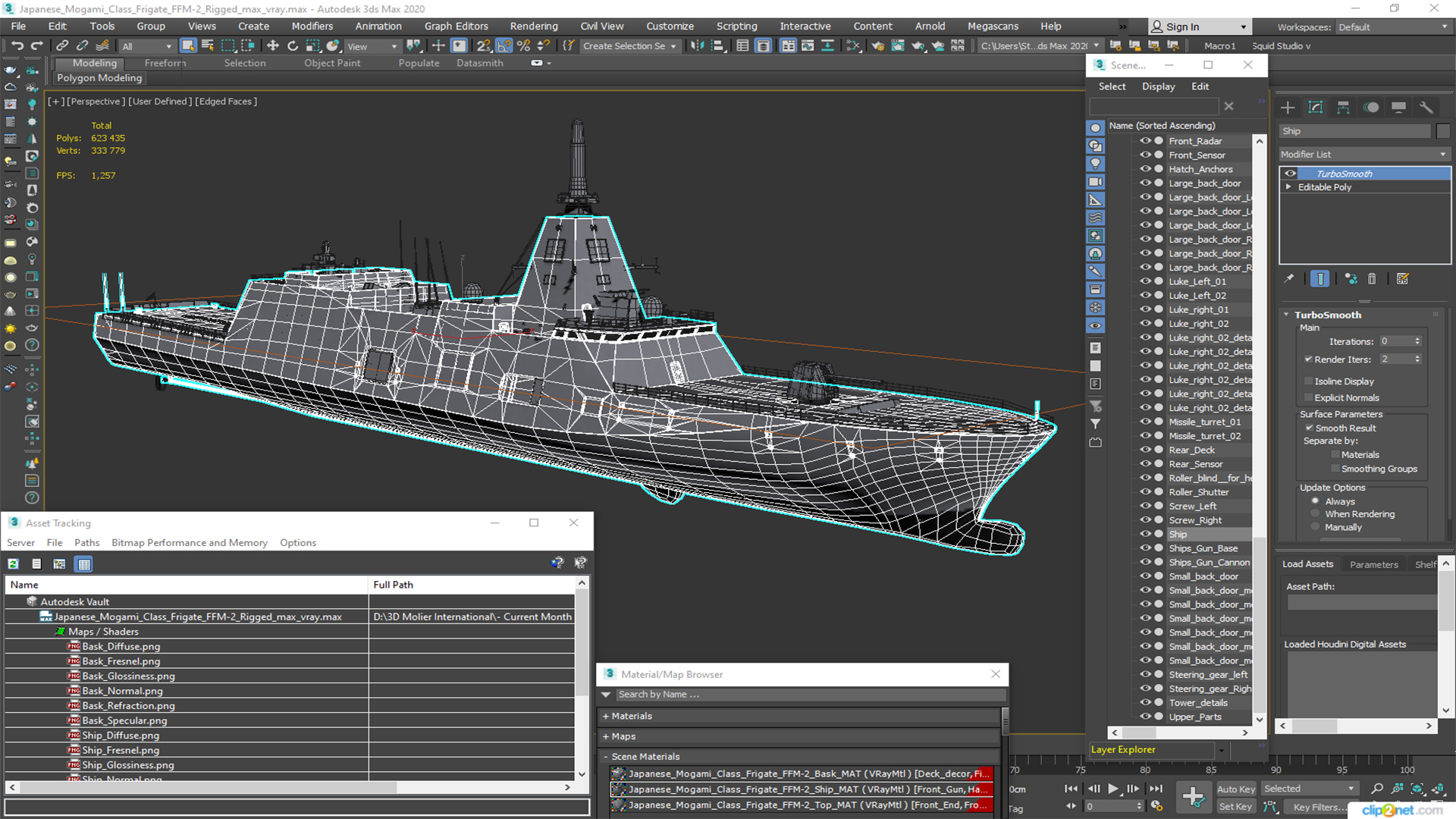Viewport: 1456px width, 819px height.
Task: Open the reference coordinate View dropdown
Action: pyautogui.click(x=372, y=46)
